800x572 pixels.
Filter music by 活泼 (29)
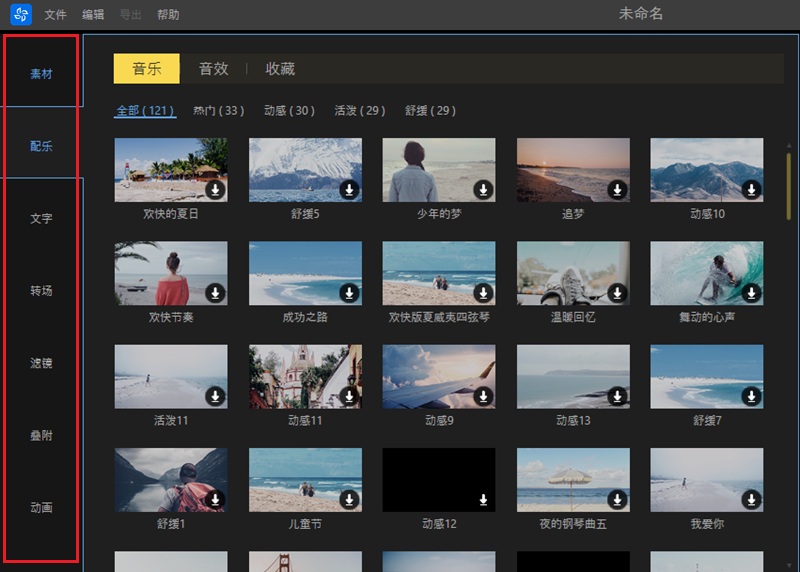click(x=360, y=111)
